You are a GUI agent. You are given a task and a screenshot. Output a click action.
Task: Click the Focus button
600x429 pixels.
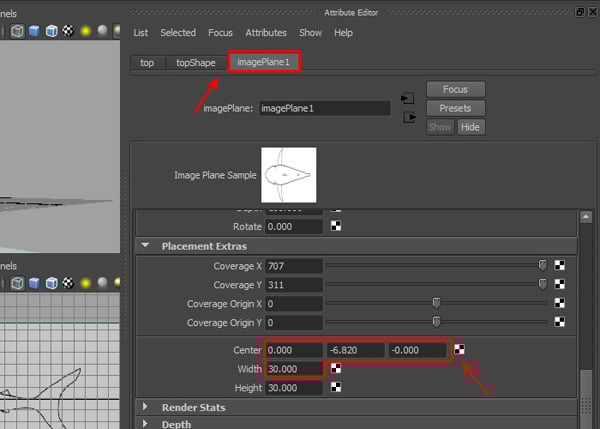(x=455, y=89)
